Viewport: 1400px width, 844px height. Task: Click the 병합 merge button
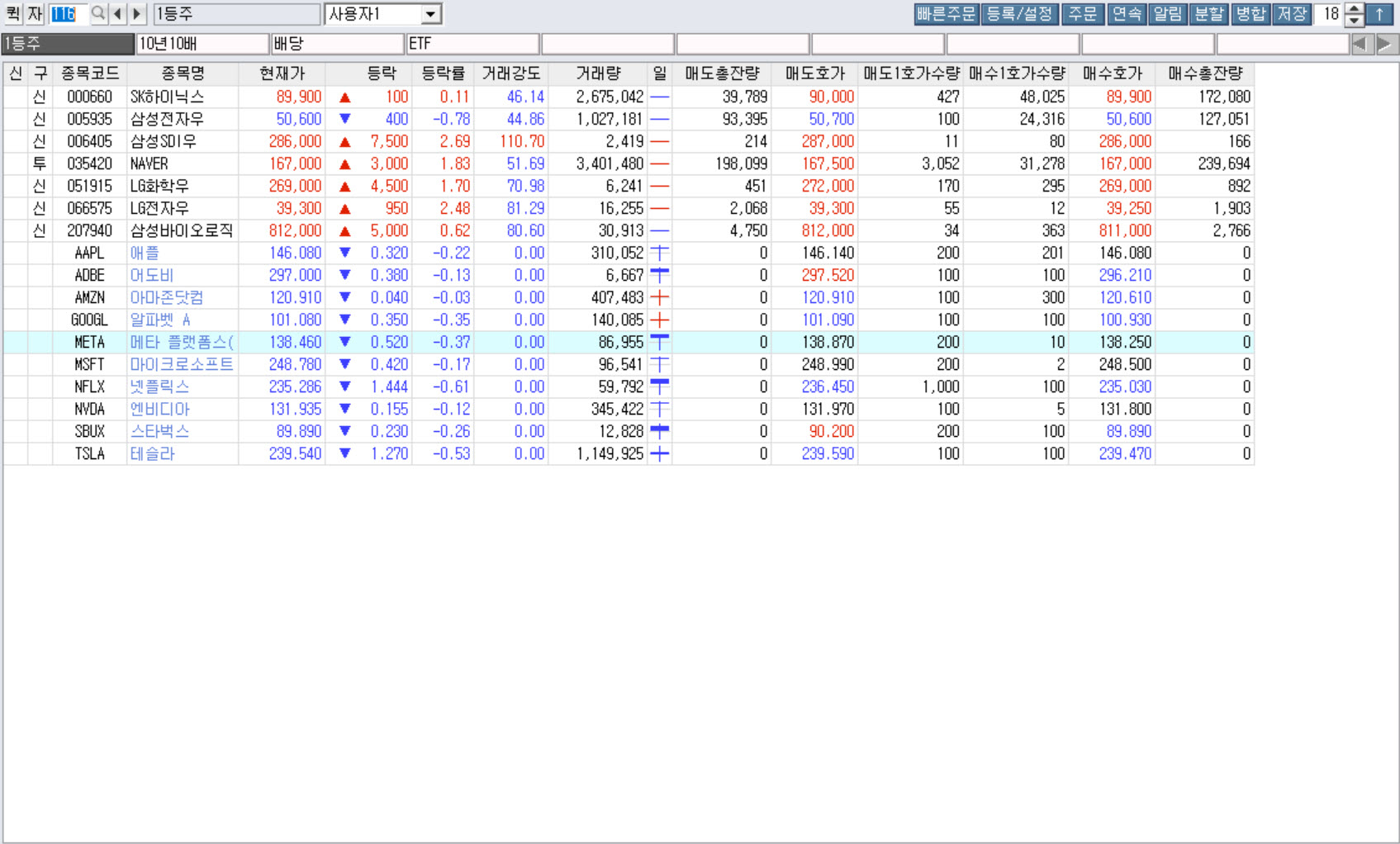(x=1251, y=14)
